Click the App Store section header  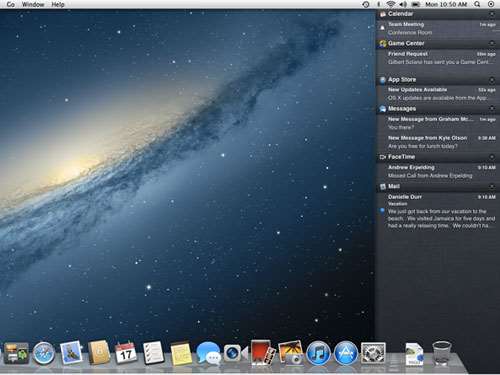pyautogui.click(x=438, y=80)
